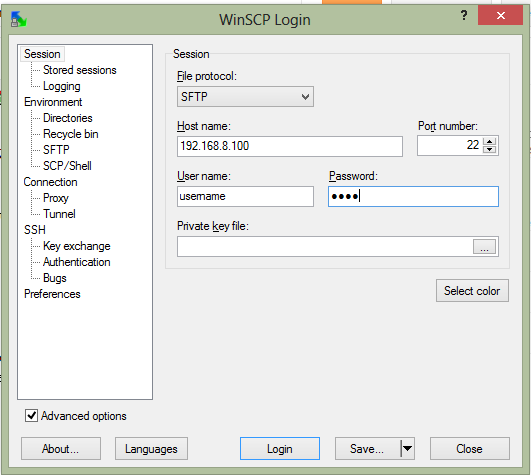Click the Save... button
Image resolution: width=531 pixels, height=475 pixels.
pyautogui.click(x=367, y=449)
